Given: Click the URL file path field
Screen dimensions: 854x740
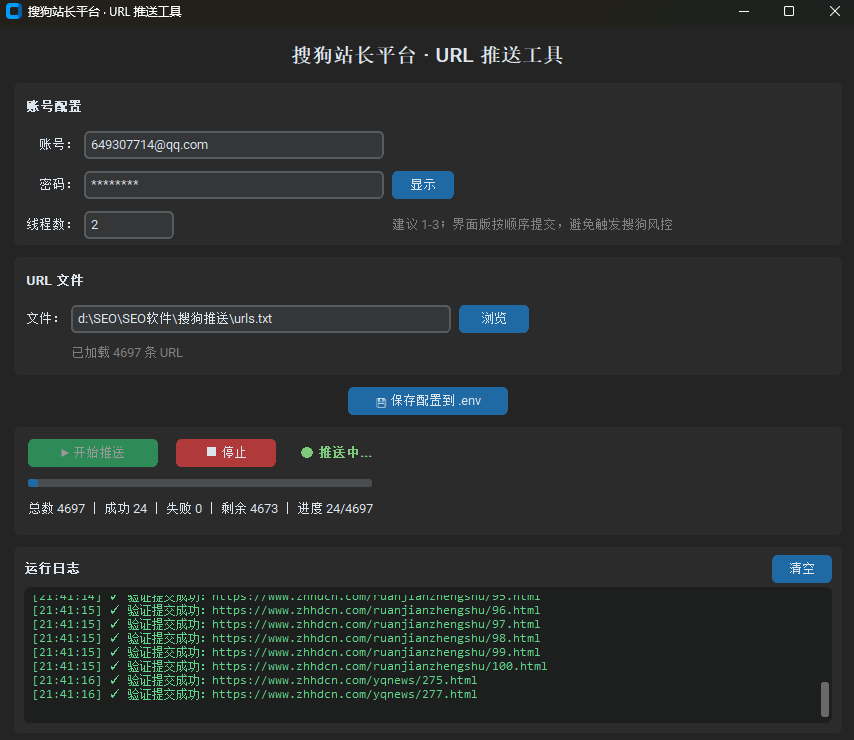Looking at the screenshot, I should pos(261,319).
